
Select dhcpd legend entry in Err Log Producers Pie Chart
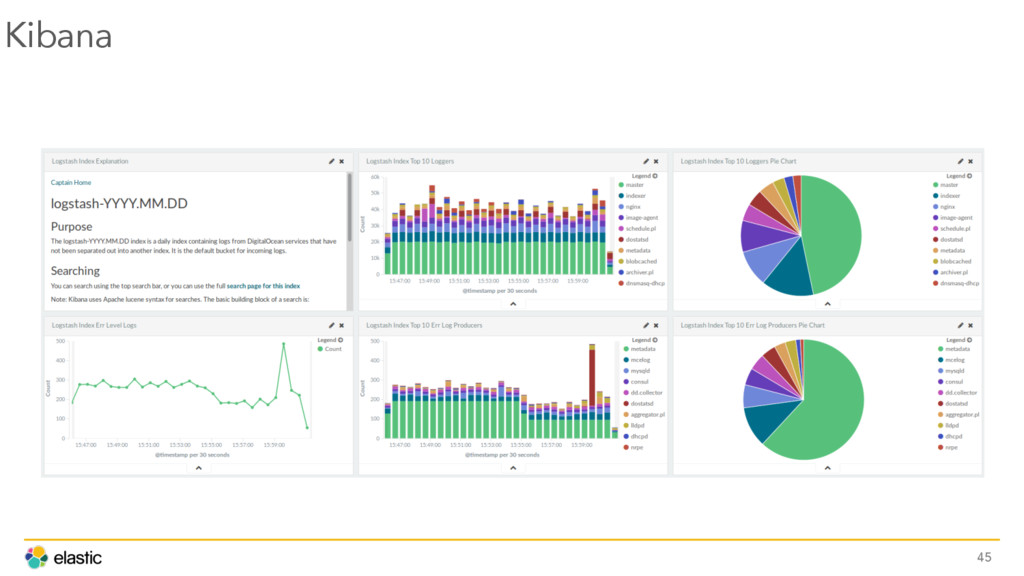click(x=950, y=436)
